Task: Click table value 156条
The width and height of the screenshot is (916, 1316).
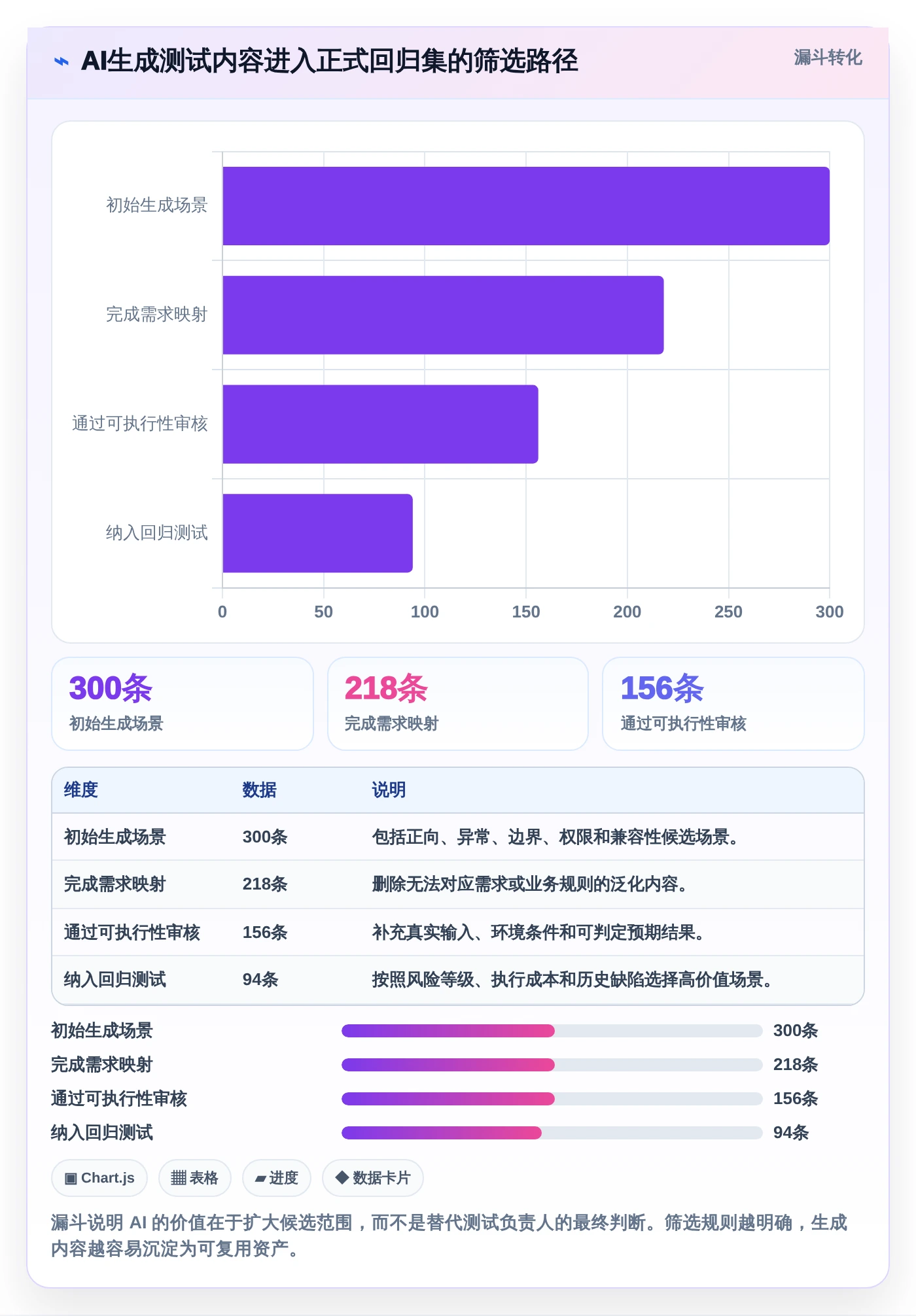Action: click(265, 933)
